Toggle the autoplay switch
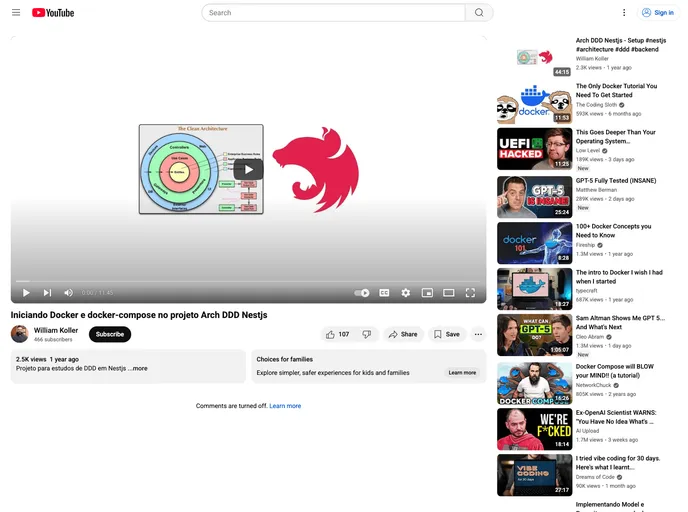This screenshot has height=512, width=688. tap(362, 293)
